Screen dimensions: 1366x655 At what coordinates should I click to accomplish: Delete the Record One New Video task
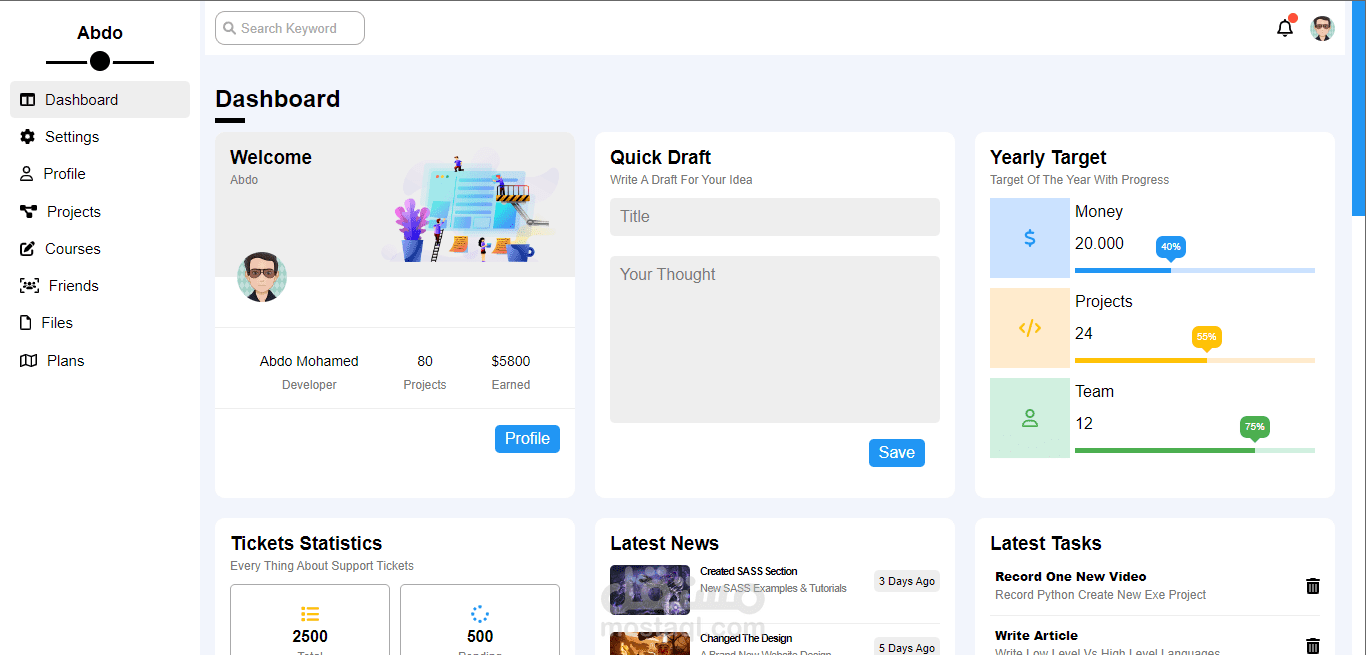point(1312,586)
